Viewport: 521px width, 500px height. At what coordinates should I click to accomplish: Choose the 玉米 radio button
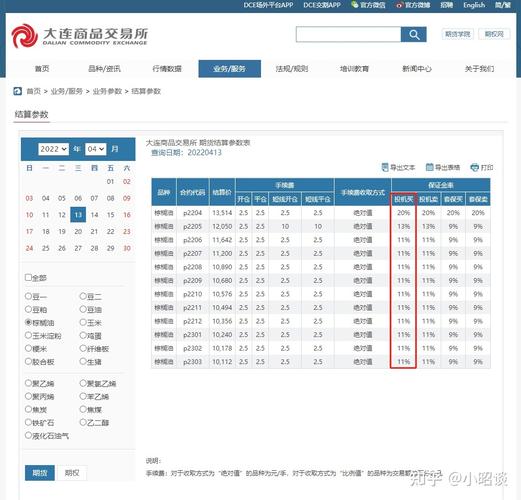tap(83, 322)
